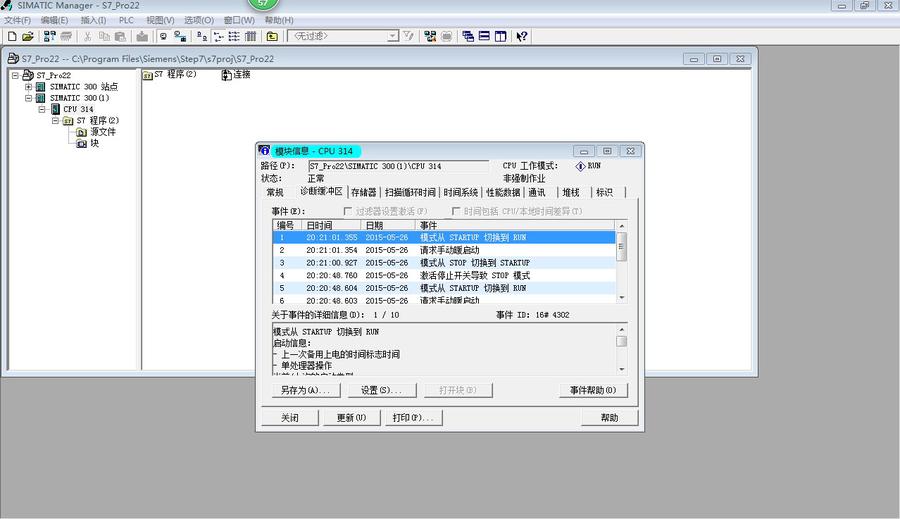Open the 编辑(E) menu
Viewport: 900px width, 519px height.
55,20
